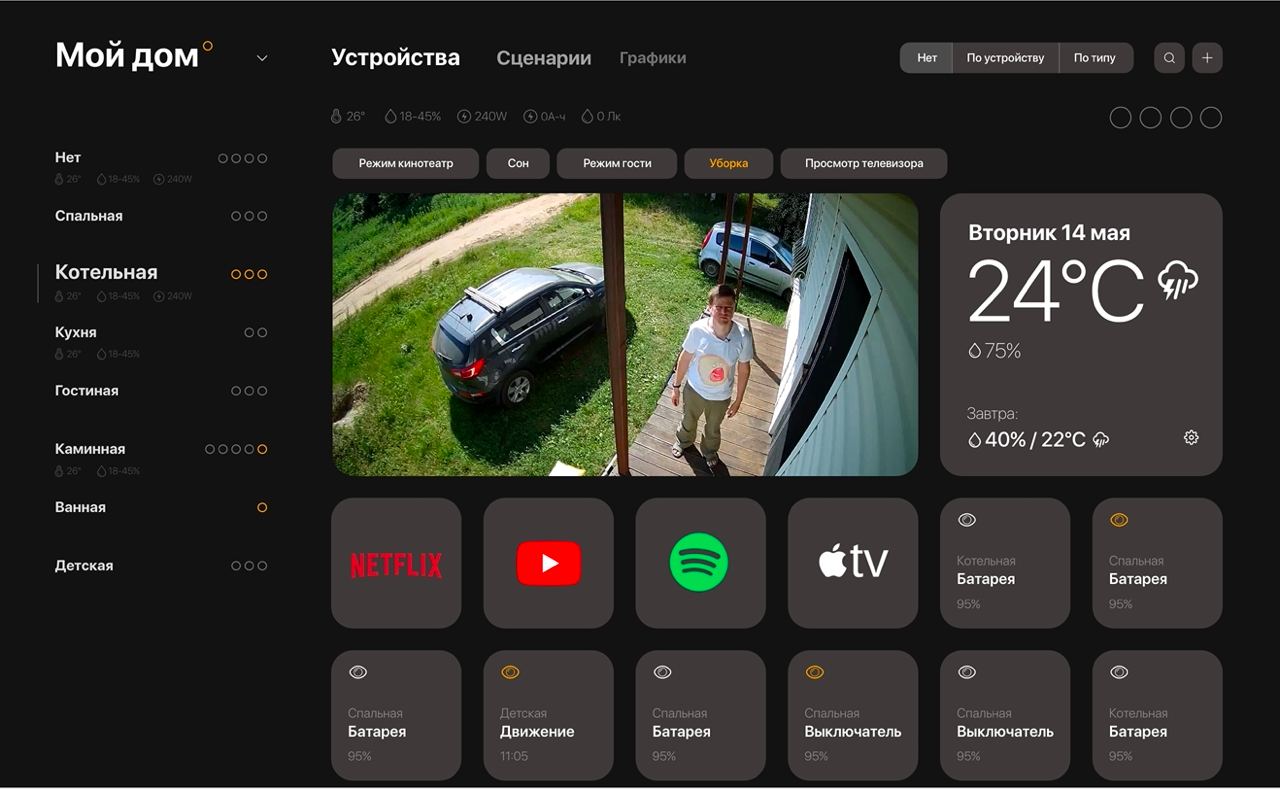Activate Режим кинотеатр scenario
1280x789 pixels.
406,163
